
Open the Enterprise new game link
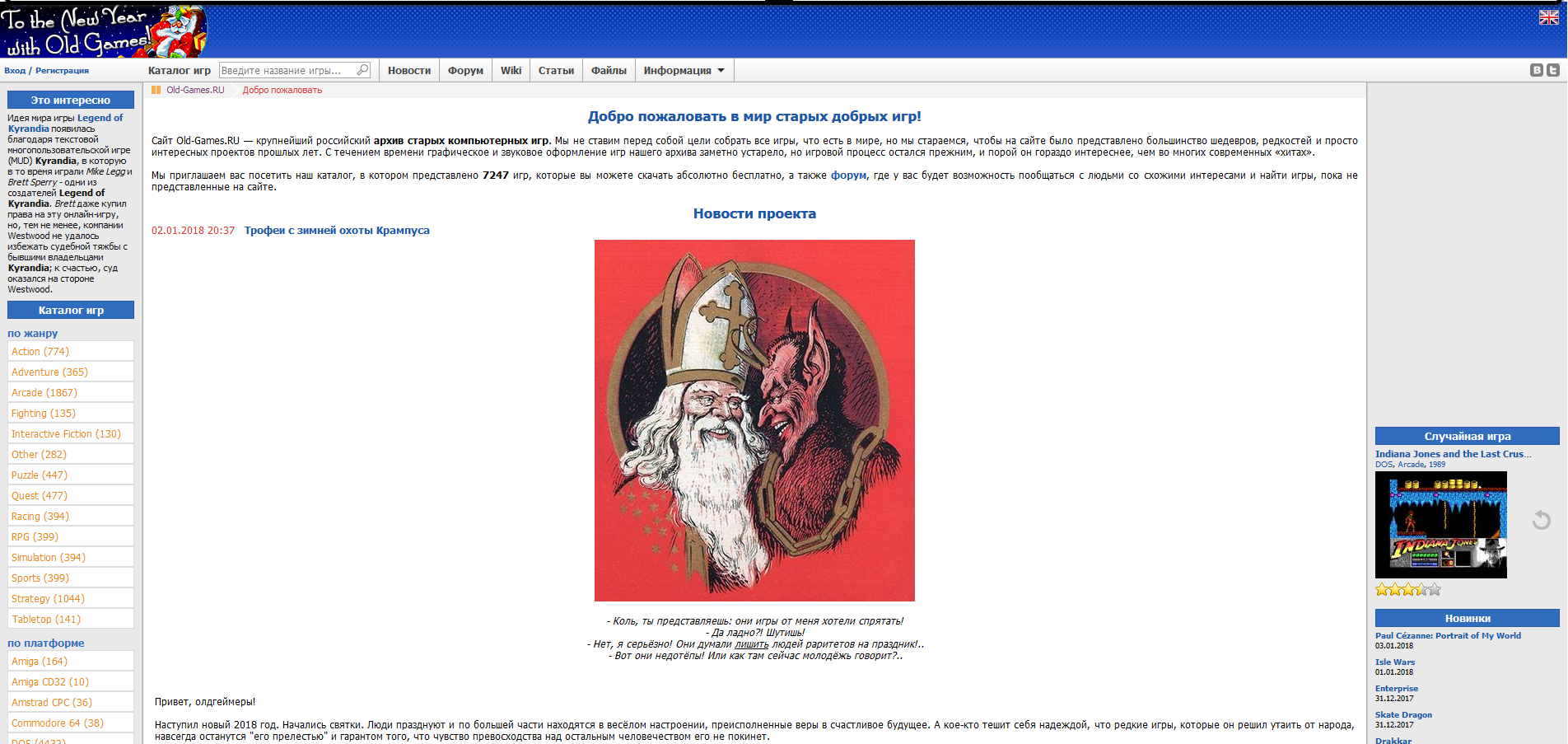tap(1397, 689)
